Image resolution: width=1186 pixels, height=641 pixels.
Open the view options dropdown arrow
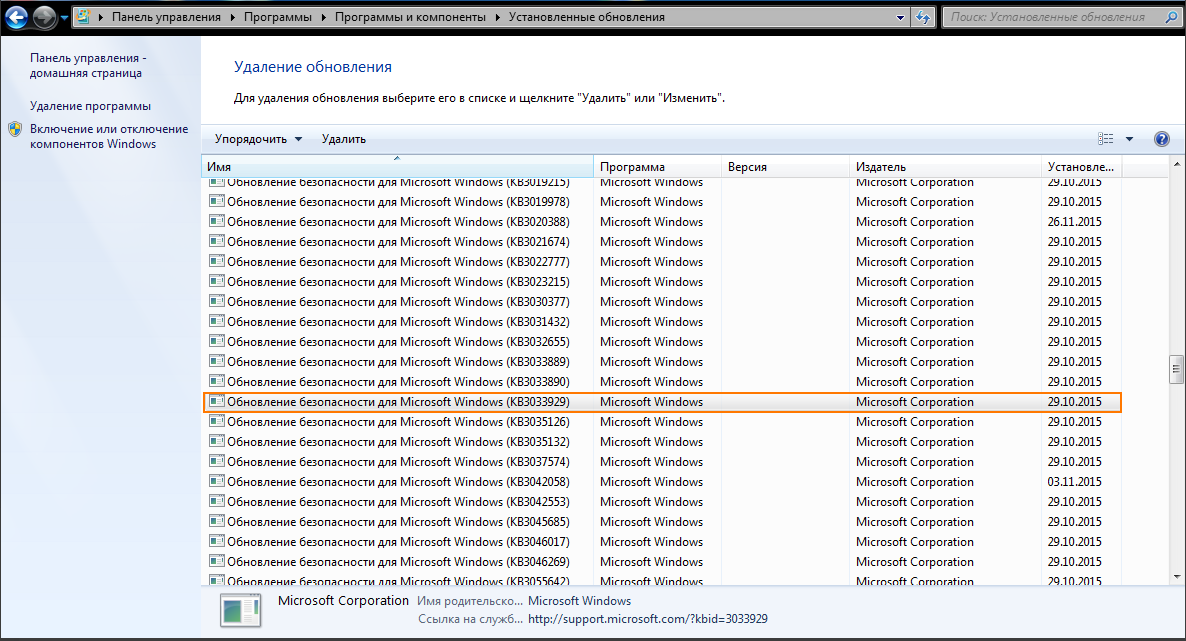(x=1129, y=138)
